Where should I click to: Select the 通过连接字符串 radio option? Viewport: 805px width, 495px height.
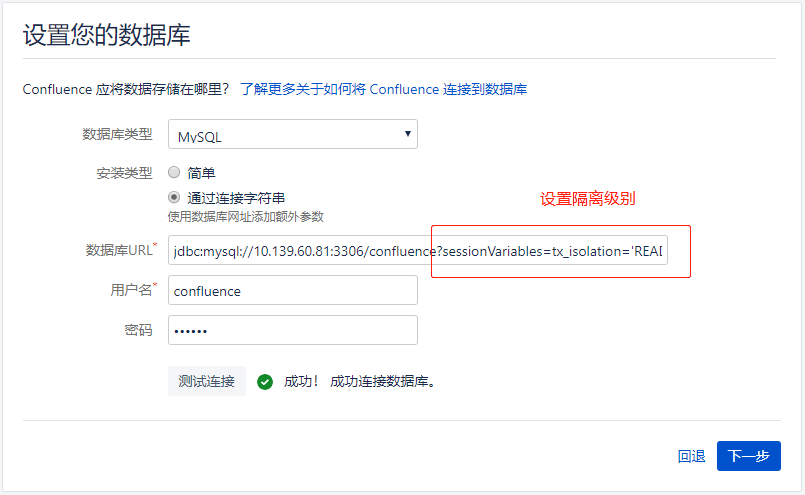174,198
